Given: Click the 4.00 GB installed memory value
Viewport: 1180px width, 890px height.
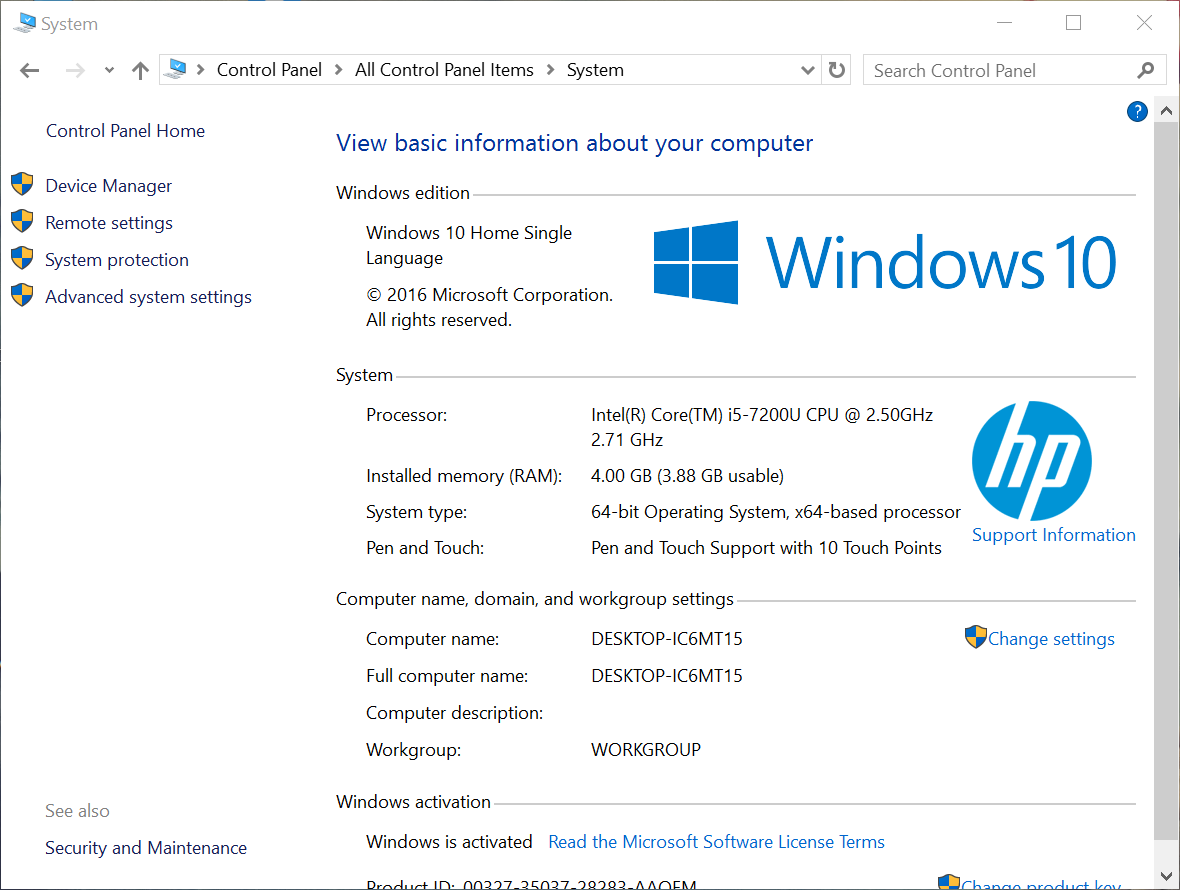Looking at the screenshot, I should 687,476.
